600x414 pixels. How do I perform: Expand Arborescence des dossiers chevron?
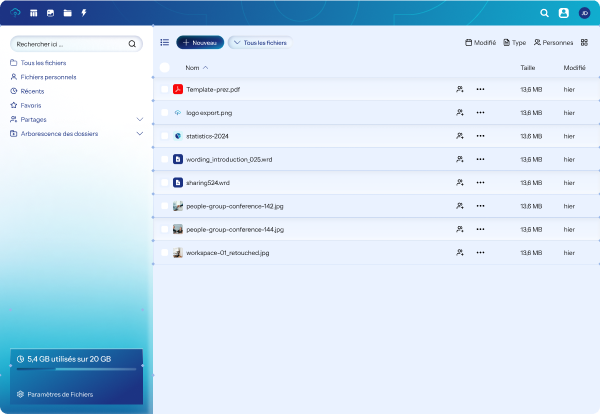point(140,134)
